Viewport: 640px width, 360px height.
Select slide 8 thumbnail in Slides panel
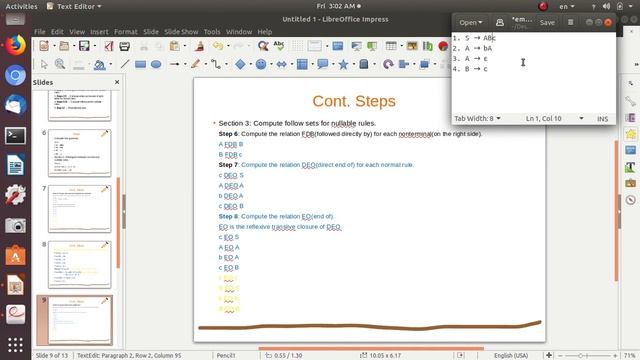pos(80,264)
